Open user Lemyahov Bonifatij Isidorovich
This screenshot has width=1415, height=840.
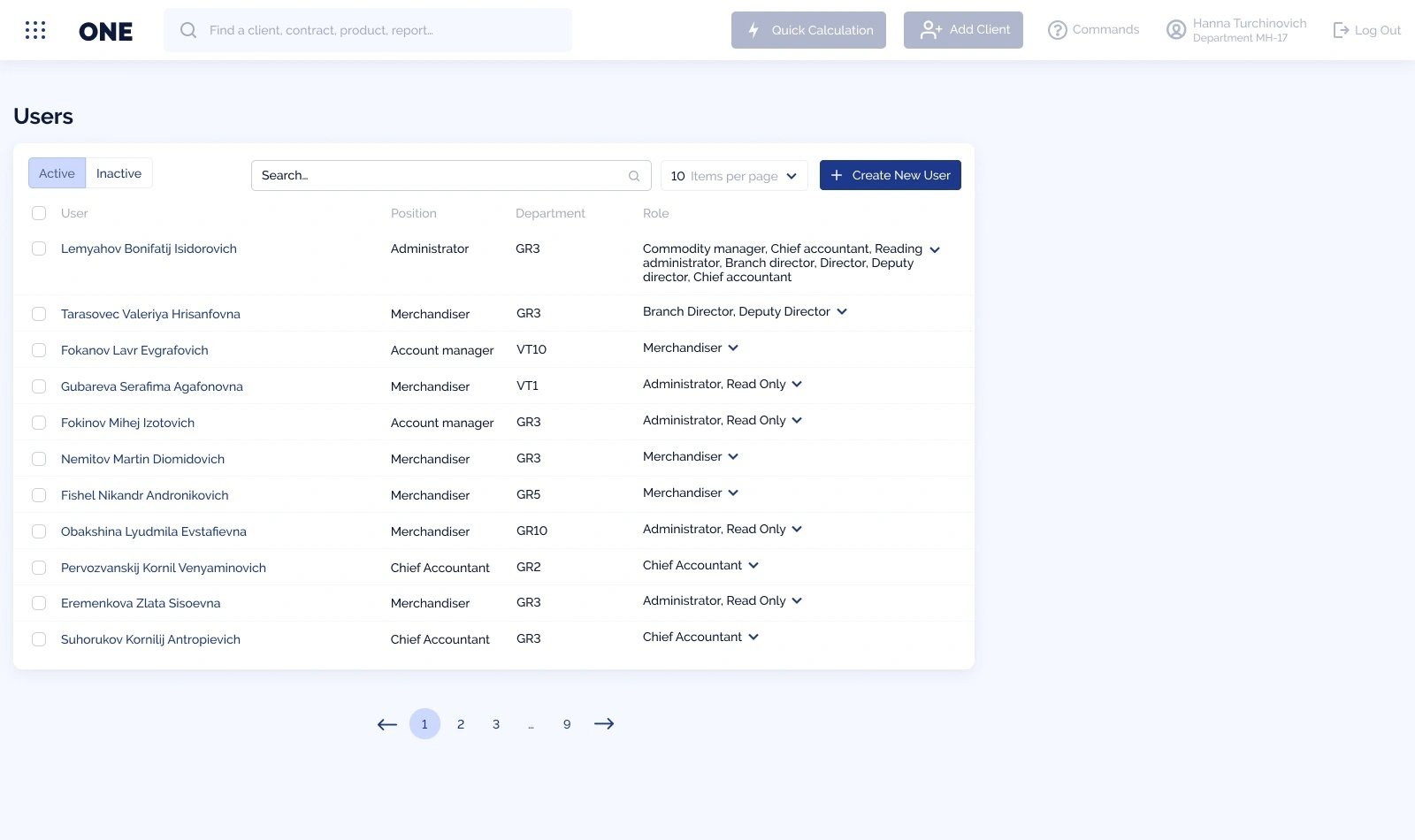point(149,248)
